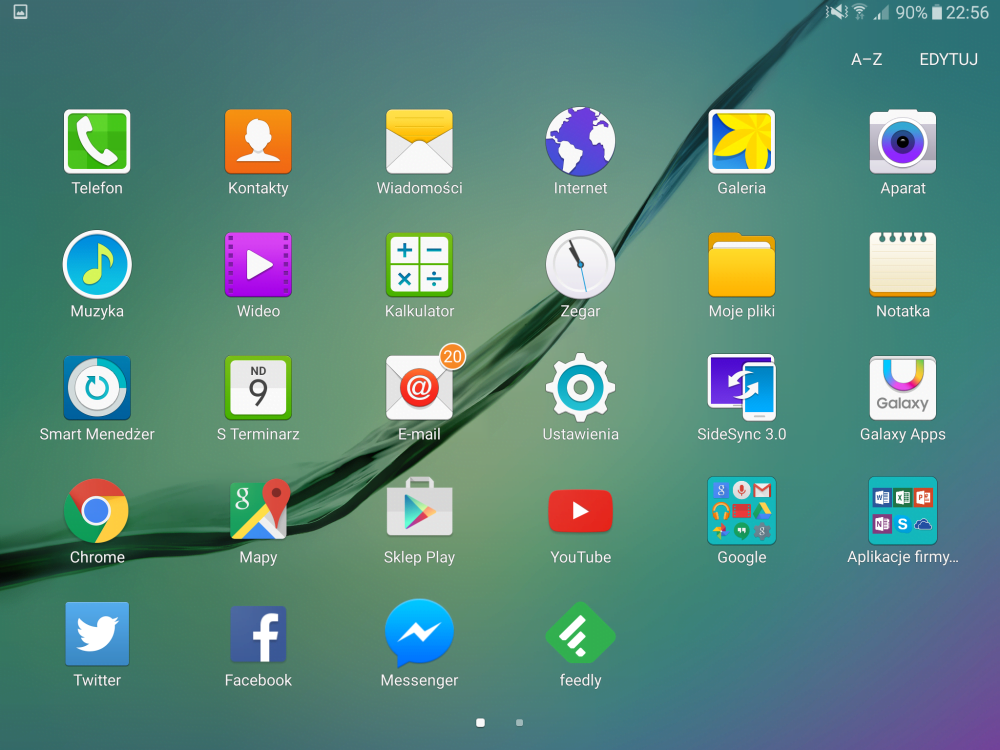Screen dimensions: 1000x750
Task: Select the first app page indicator
Action: tap(480, 723)
